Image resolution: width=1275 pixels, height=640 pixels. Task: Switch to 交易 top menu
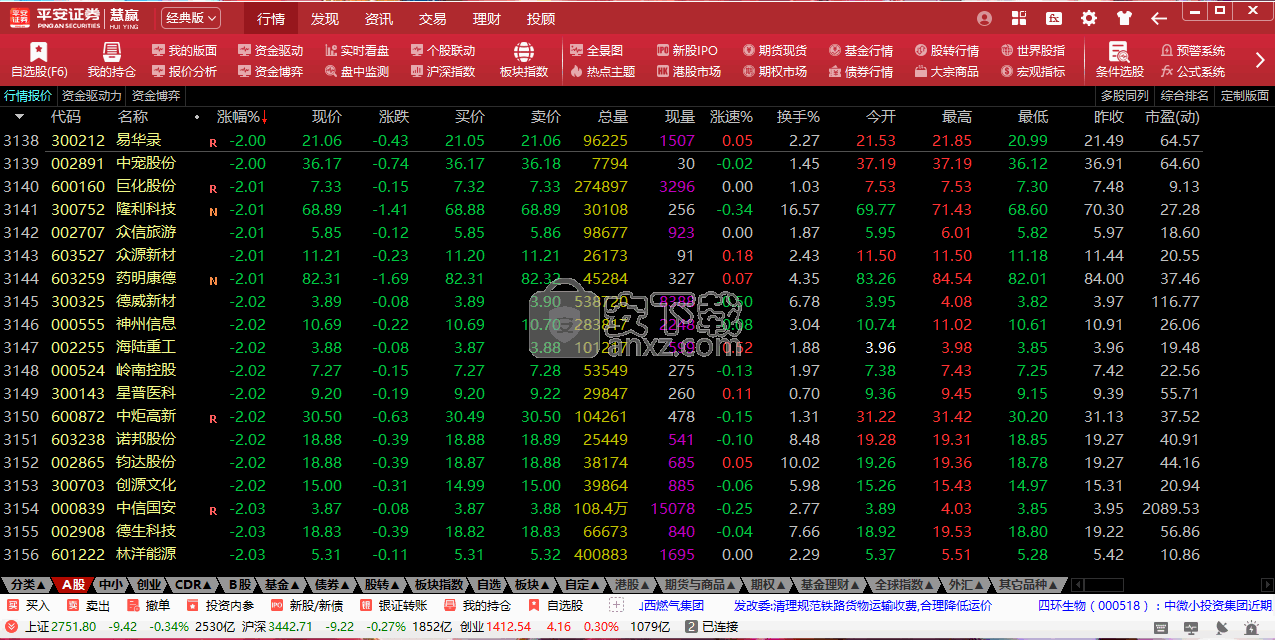[x=433, y=18]
